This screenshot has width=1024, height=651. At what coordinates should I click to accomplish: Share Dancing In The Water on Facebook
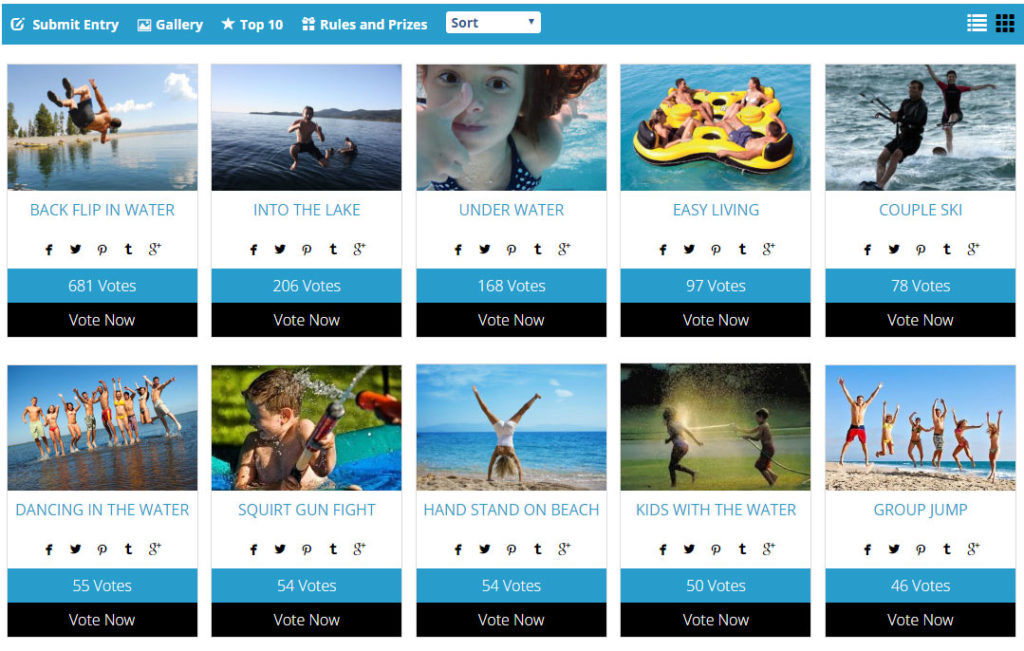pyautogui.click(x=49, y=549)
